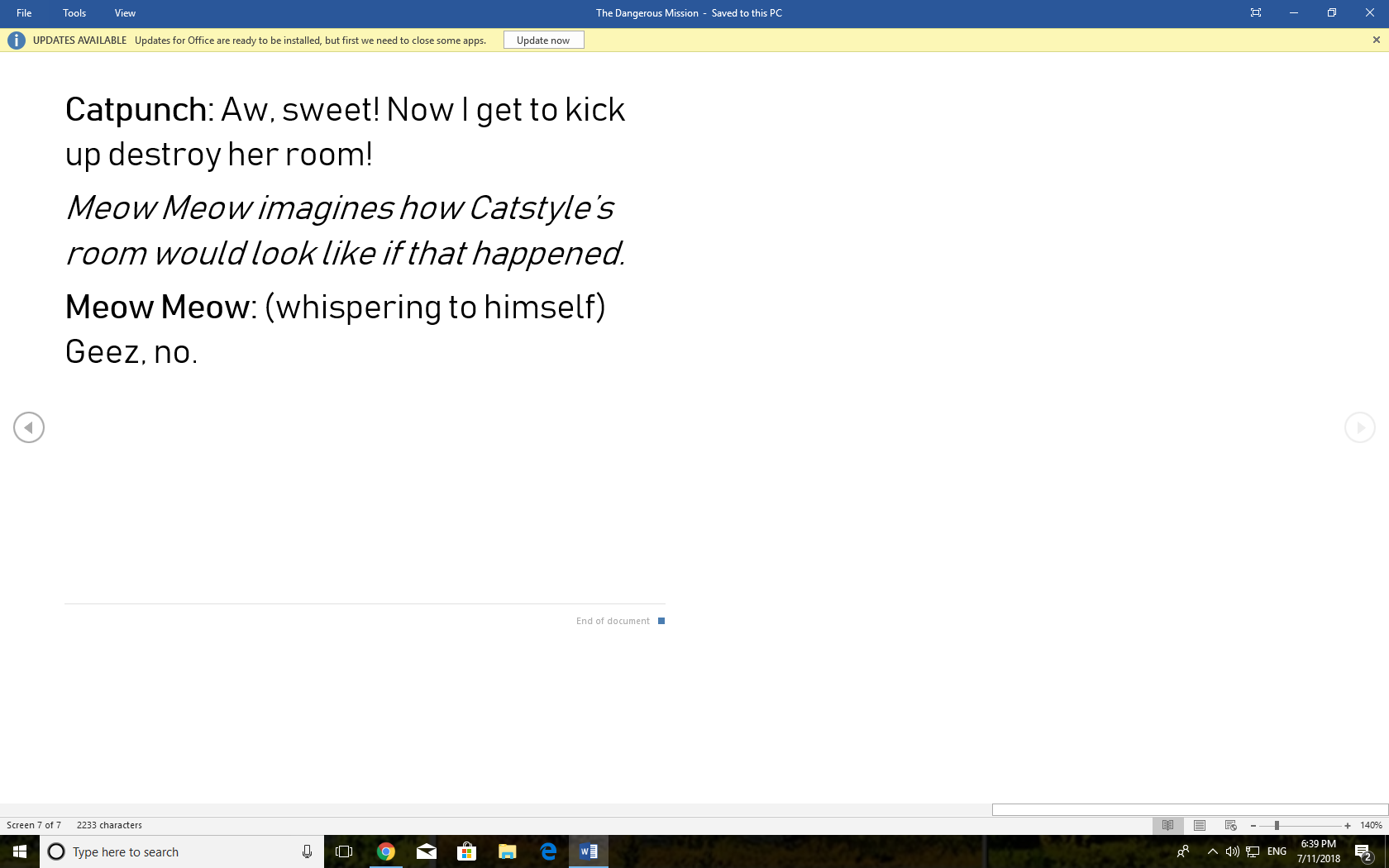1389x868 pixels.
Task: Click the horizontal scrollbar at bottom
Action: point(1190,810)
